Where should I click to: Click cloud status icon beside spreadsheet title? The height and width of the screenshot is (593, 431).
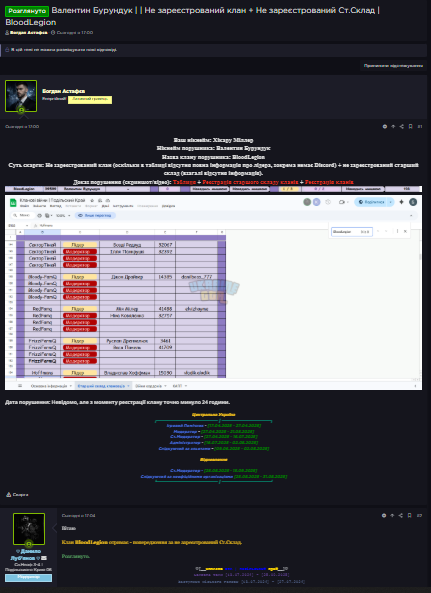coord(108,200)
